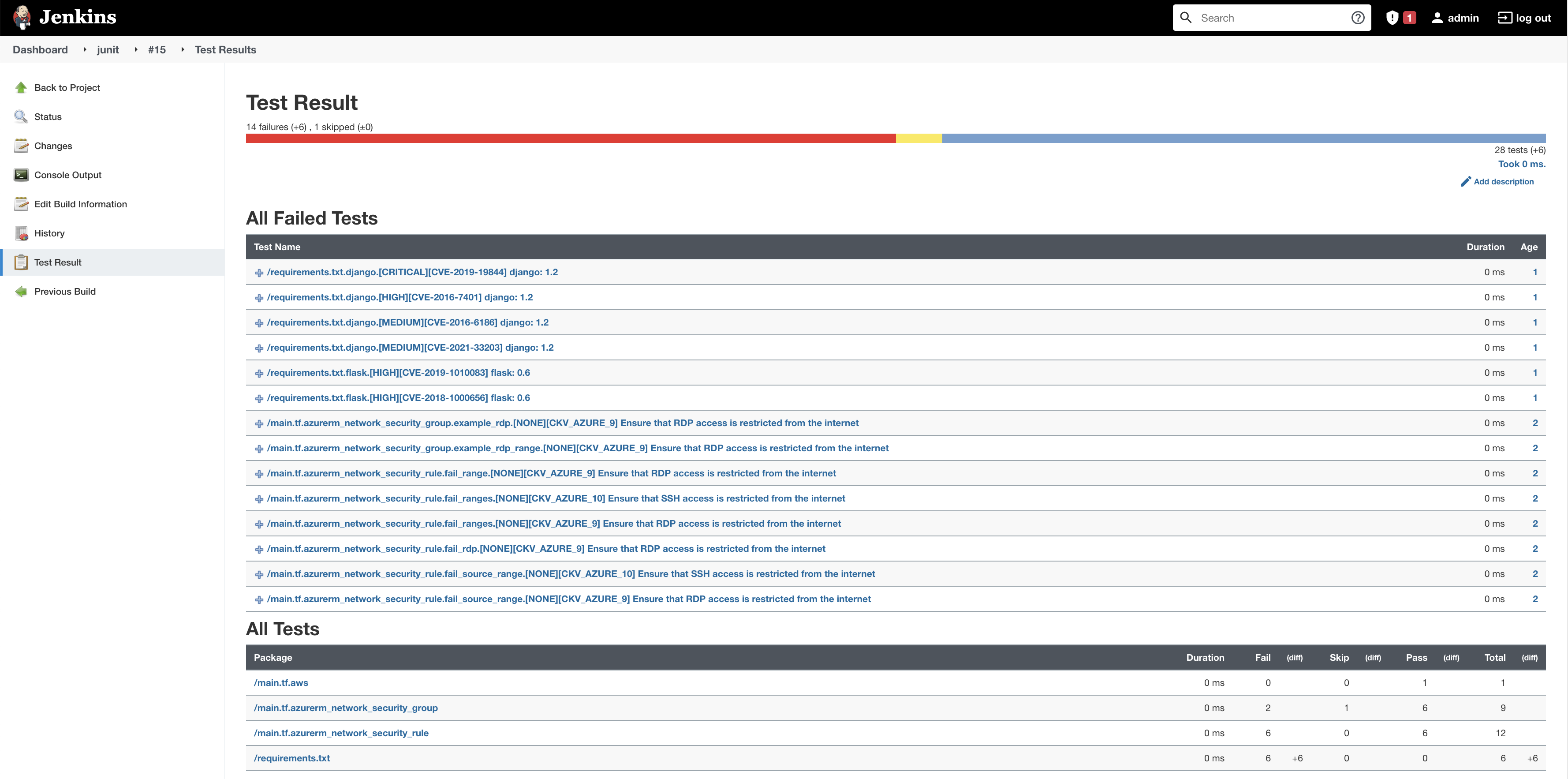Expand fail_source_range CKV_AZURE_10 SSH test details
The width and height of the screenshot is (1568, 779).
pos(259,574)
